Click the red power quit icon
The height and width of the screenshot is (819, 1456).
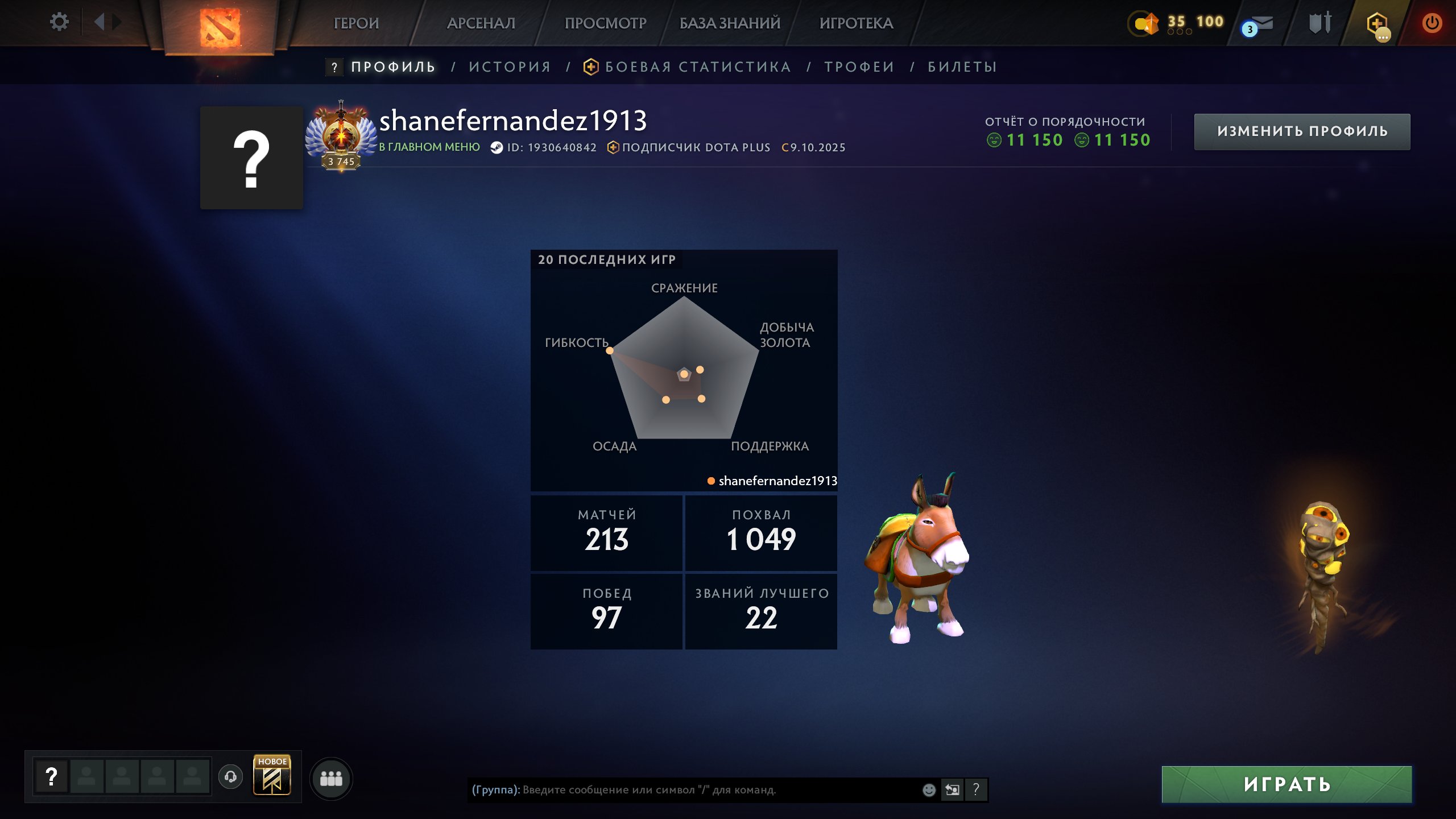tap(1432, 23)
